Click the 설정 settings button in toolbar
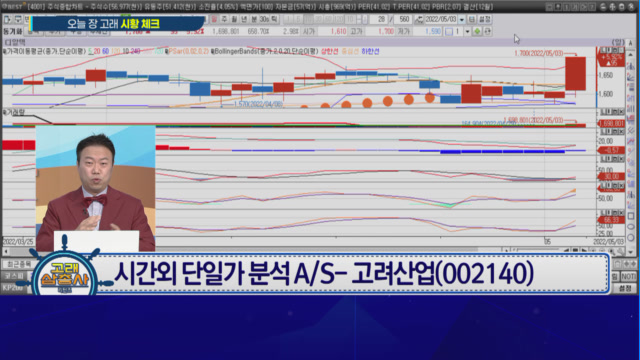This screenshot has height=360, width=640. point(484,19)
